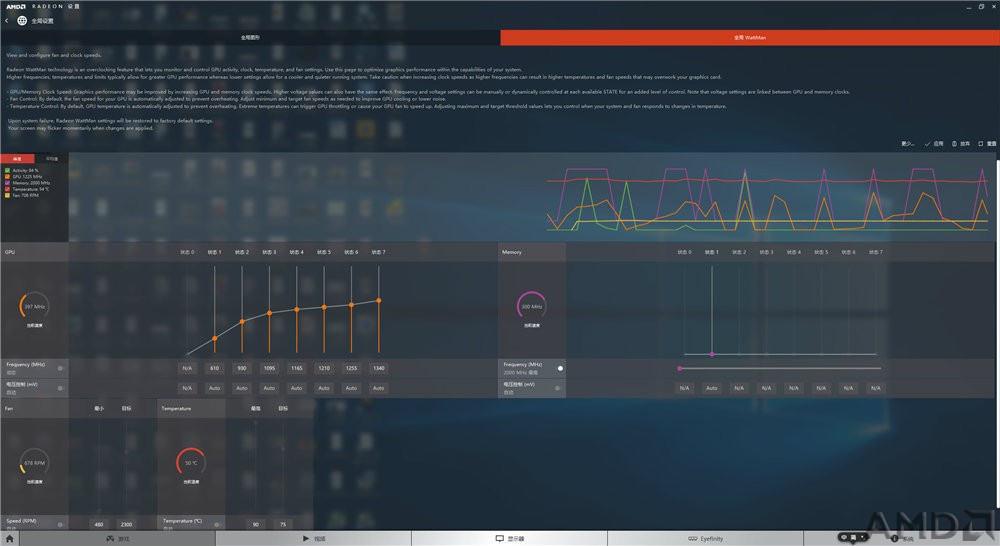Toggle the Fan RPM yellow checkbox

tap(8, 195)
